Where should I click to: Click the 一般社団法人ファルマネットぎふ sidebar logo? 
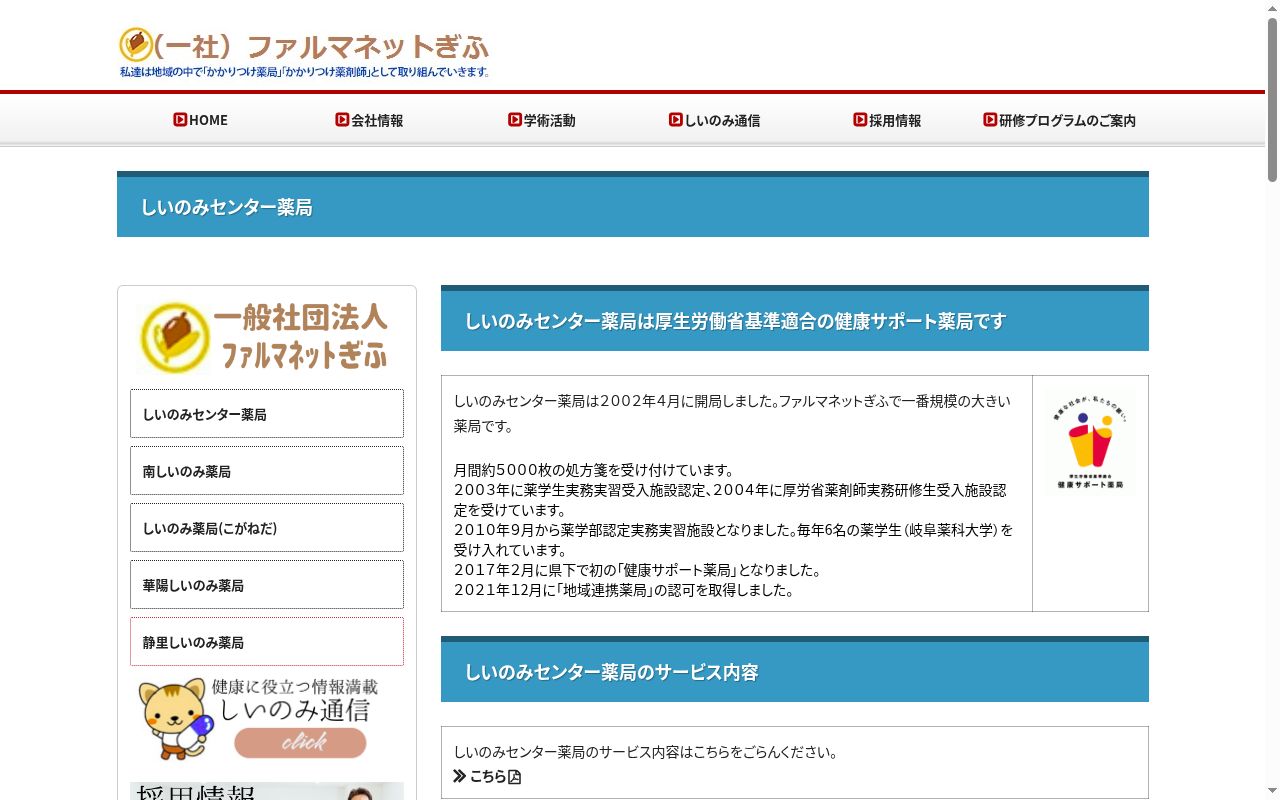(266, 337)
